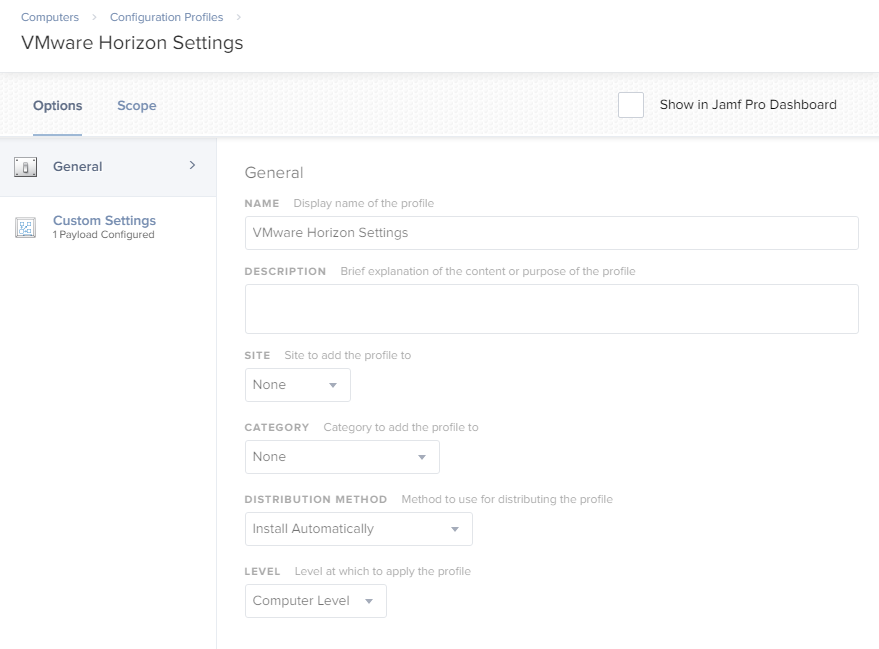Go to Configuration Profiles breadcrumb
This screenshot has width=879, height=649.
(166, 17)
